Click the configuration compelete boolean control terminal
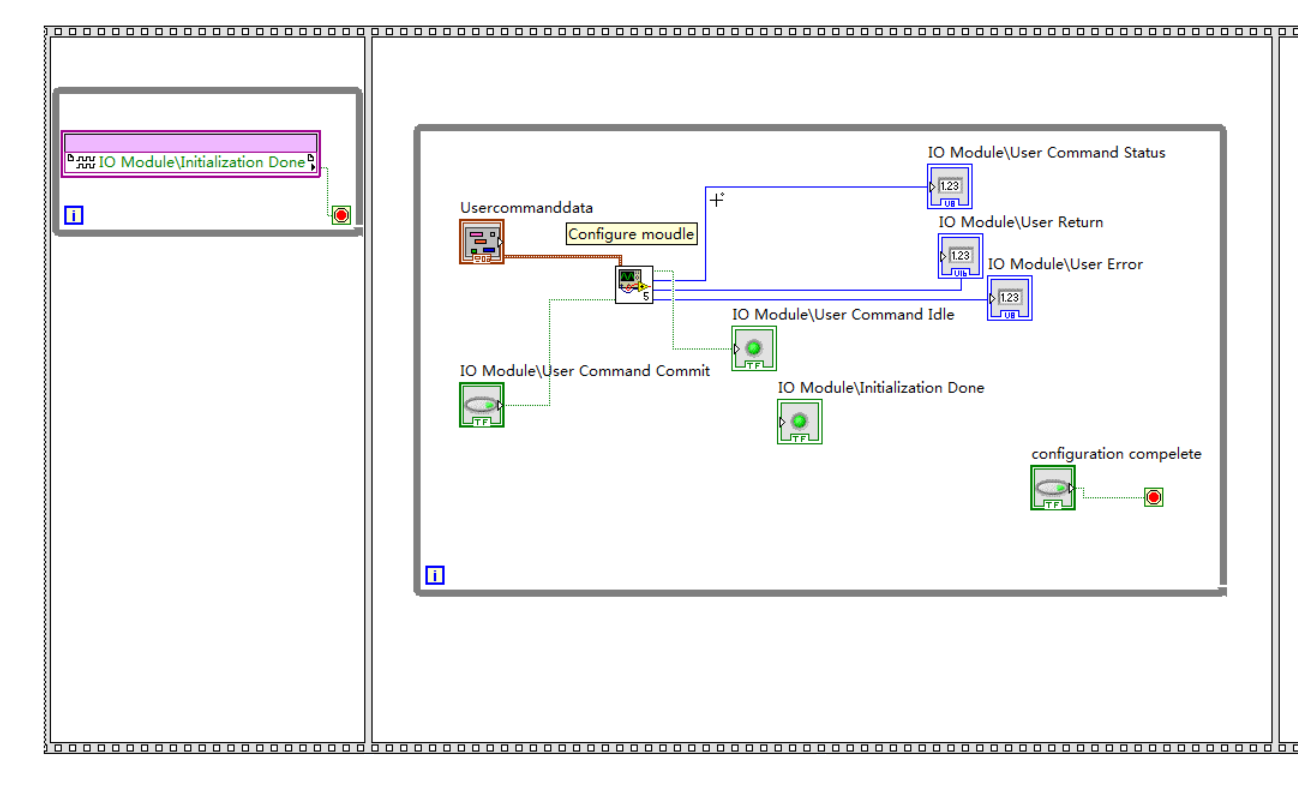1298x788 pixels. (1052, 488)
